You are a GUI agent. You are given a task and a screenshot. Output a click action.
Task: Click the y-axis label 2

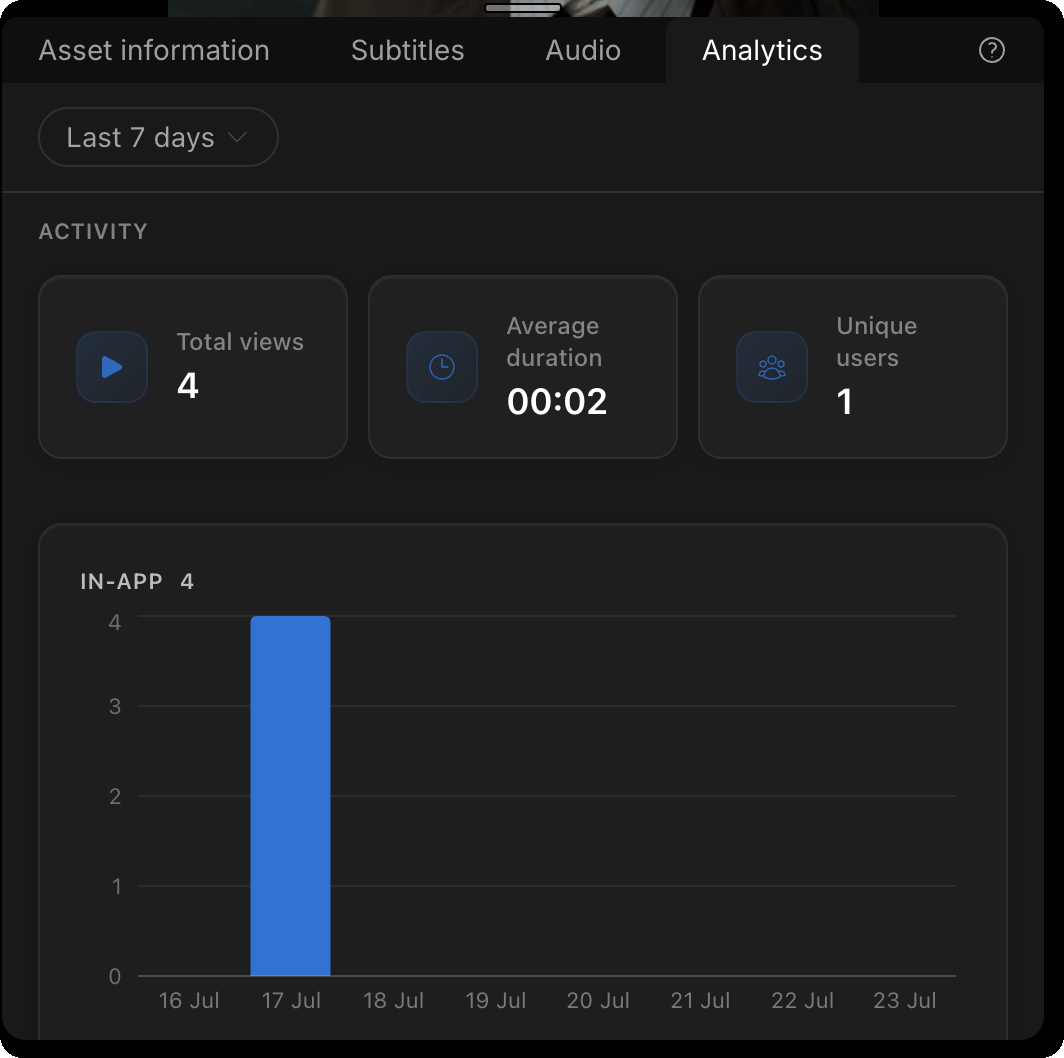tap(115, 796)
